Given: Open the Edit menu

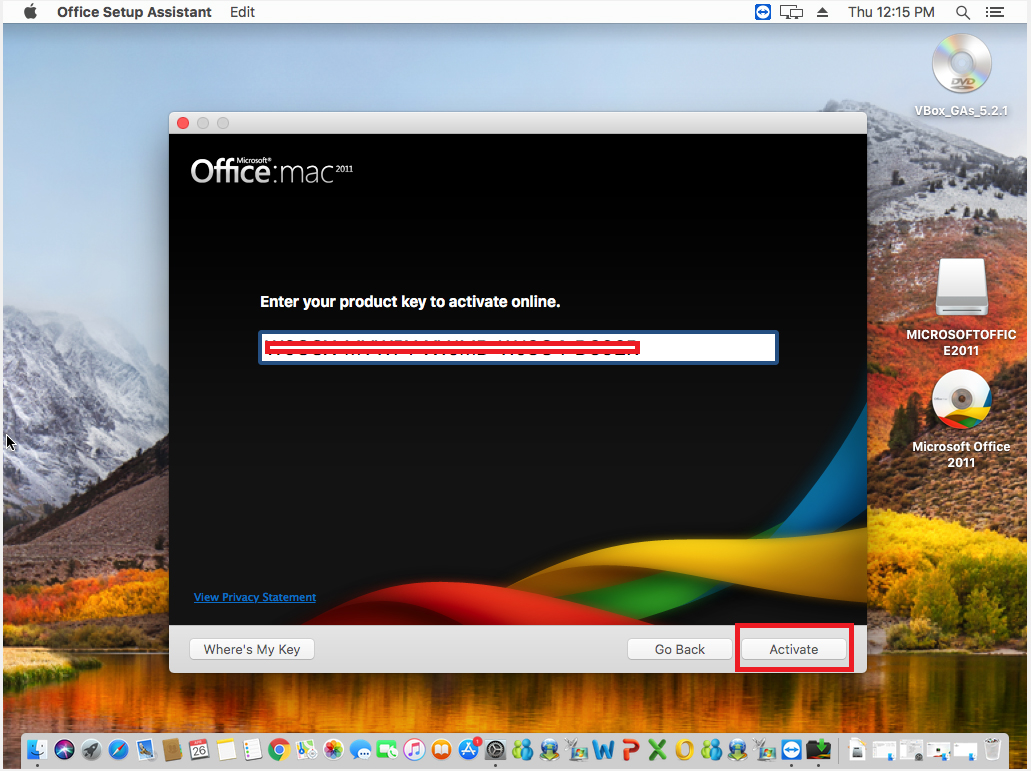Looking at the screenshot, I should click(x=242, y=12).
